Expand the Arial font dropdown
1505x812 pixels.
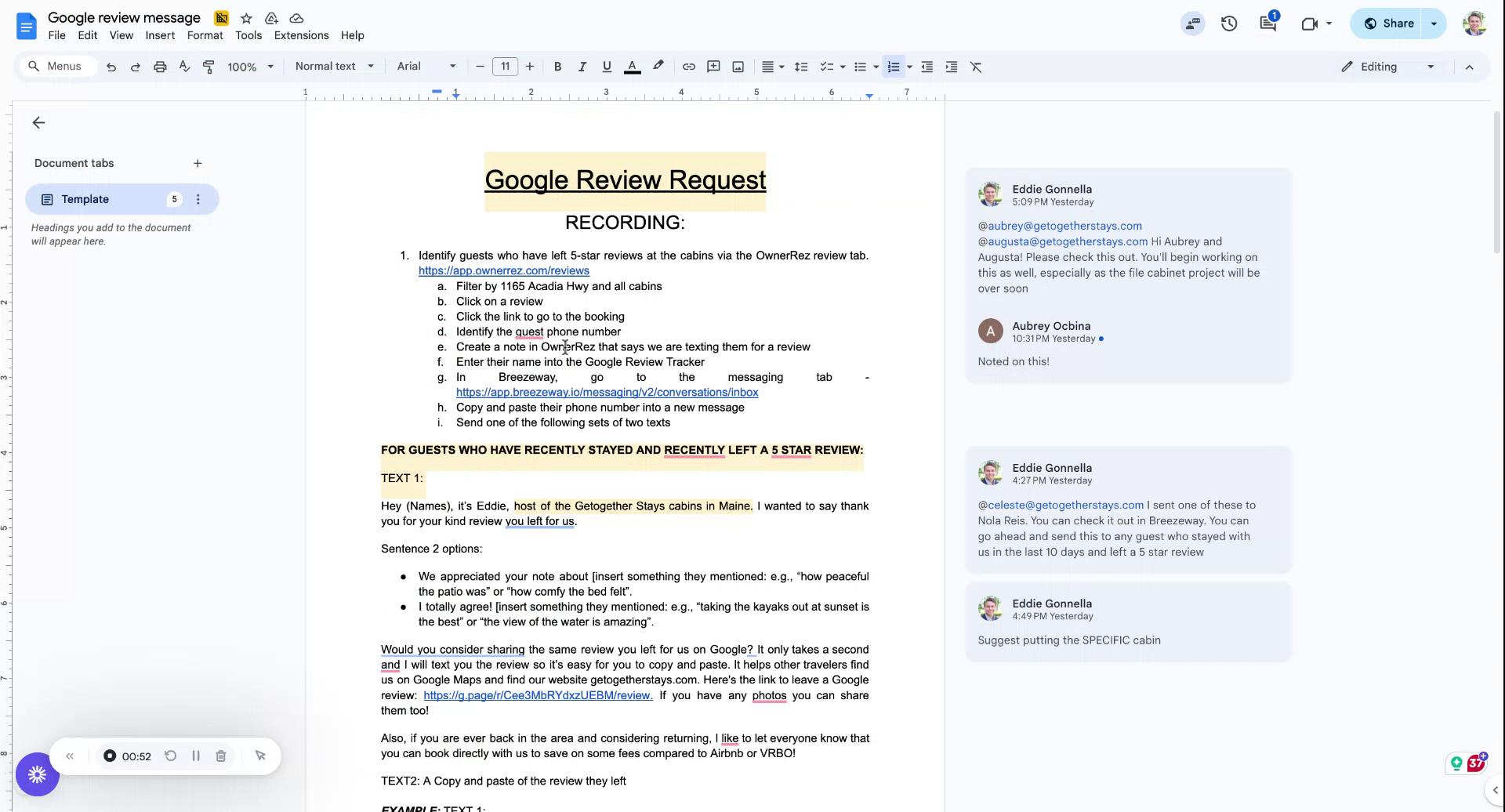point(426,67)
